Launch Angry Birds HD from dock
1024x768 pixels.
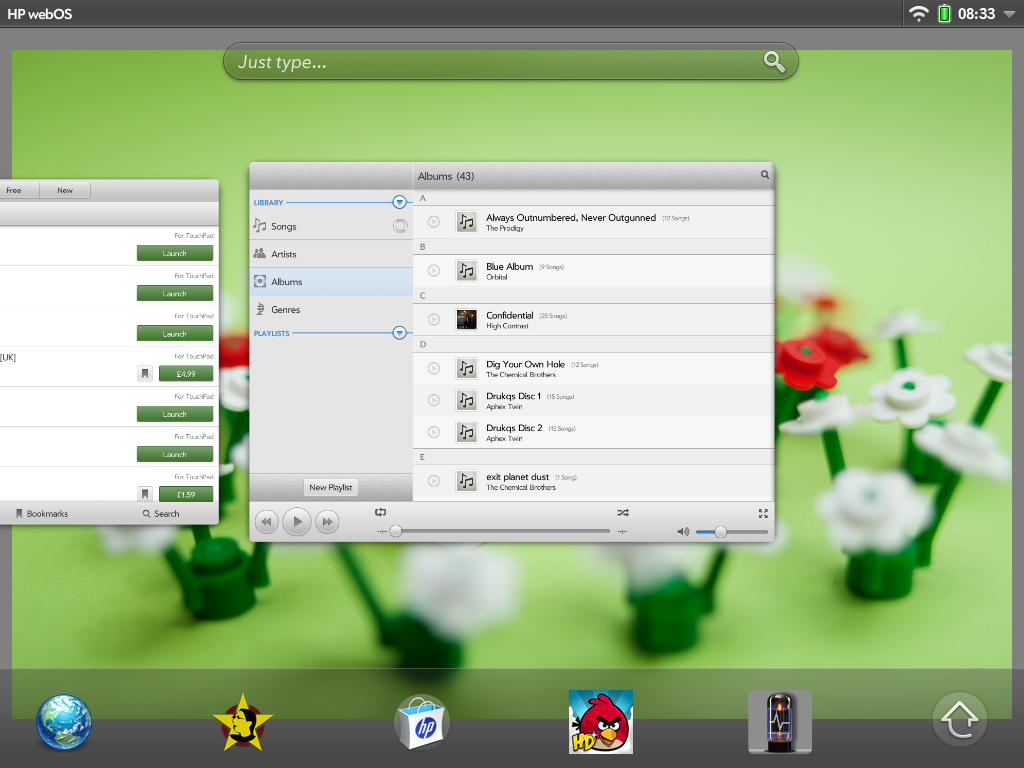click(601, 722)
